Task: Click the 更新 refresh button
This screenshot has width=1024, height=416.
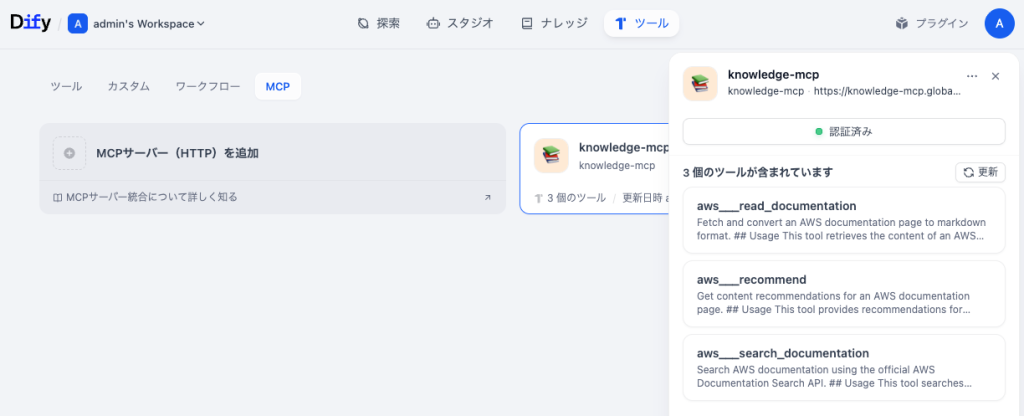Action: (x=980, y=172)
